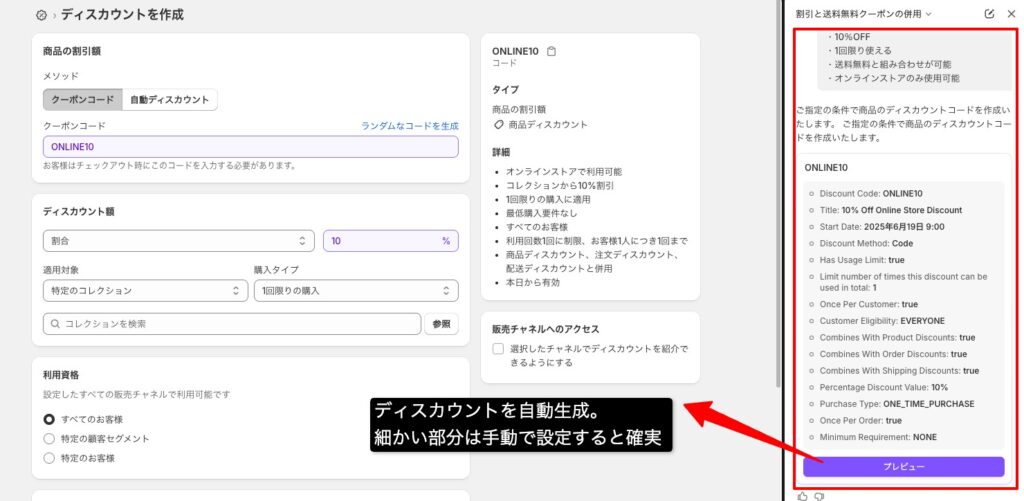Click the discount breadcrumb icon beside page title

[40, 16]
